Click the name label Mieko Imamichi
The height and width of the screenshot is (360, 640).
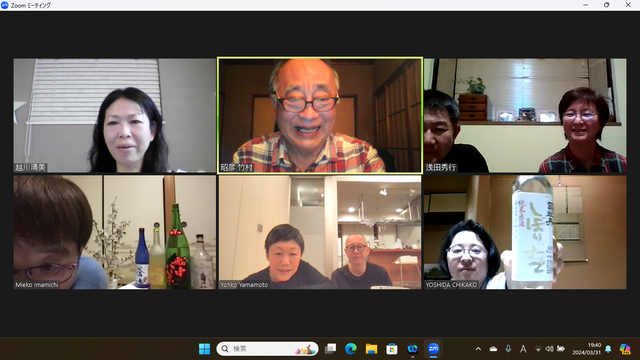tap(37, 284)
